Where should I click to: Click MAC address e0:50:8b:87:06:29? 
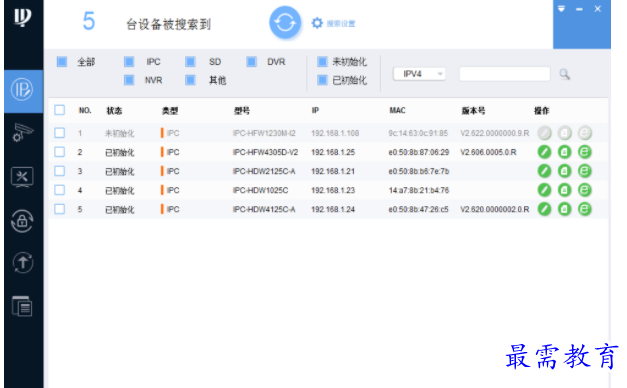coord(419,152)
